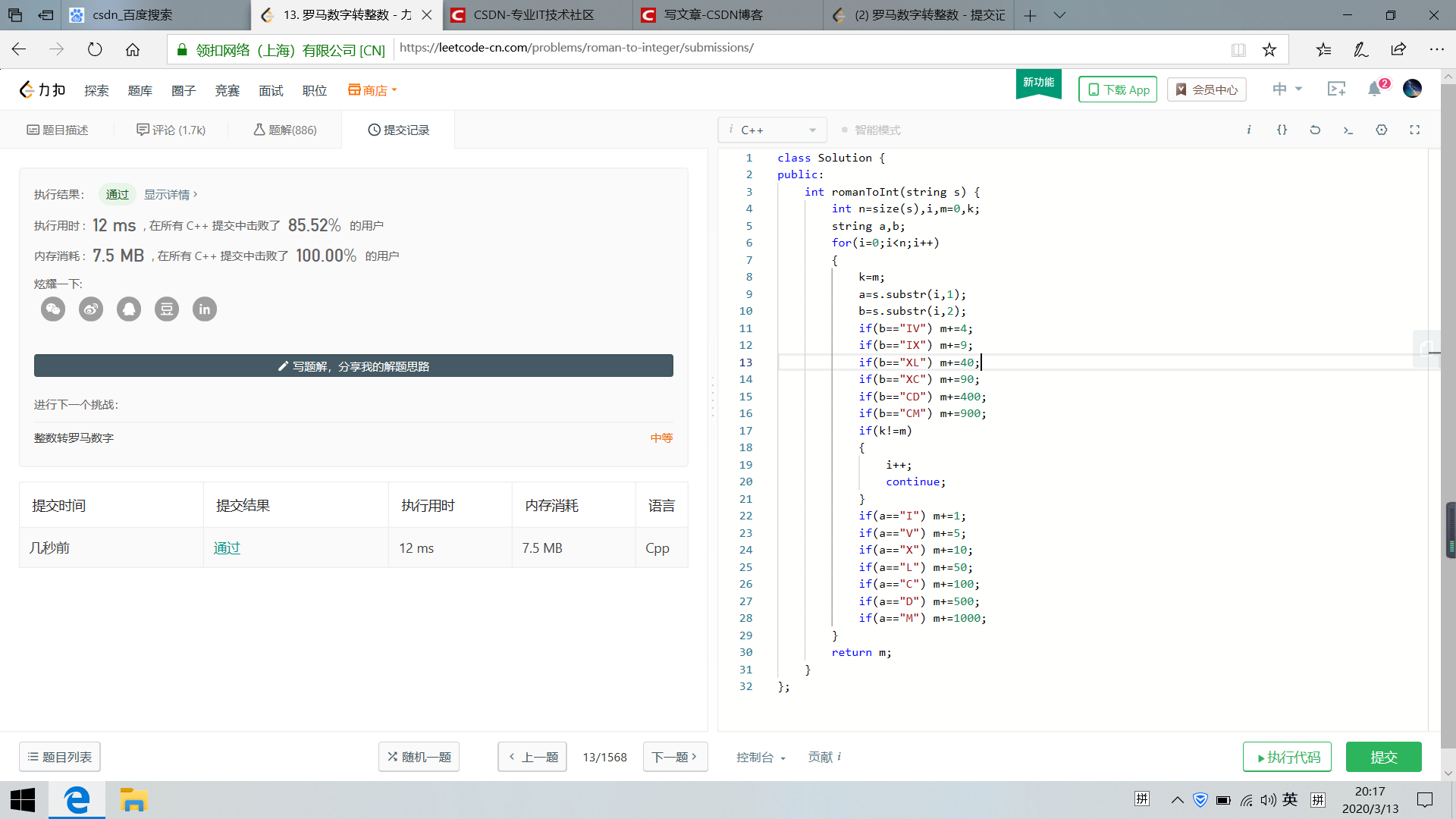Click the WeChat share icon
The image size is (1456, 819).
pyautogui.click(x=53, y=309)
